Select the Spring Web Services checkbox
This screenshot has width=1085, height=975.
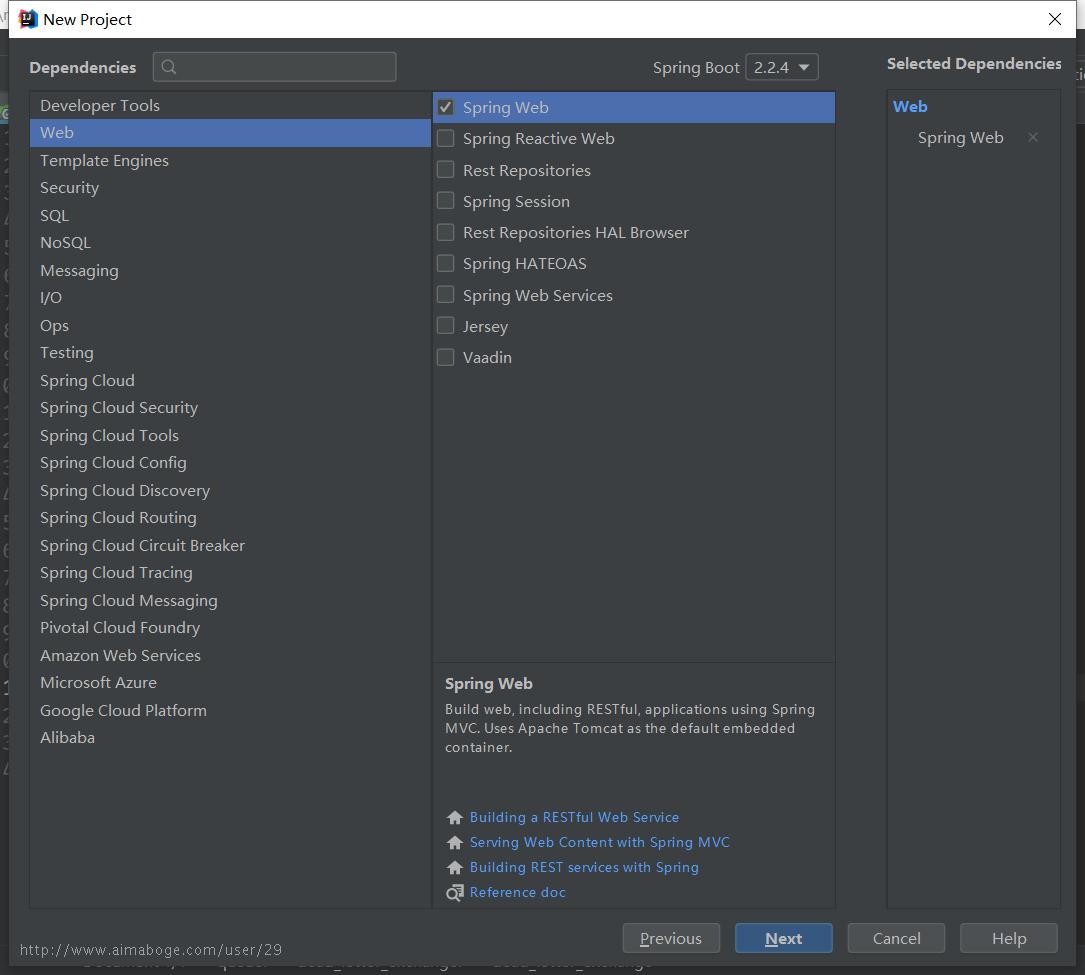446,295
